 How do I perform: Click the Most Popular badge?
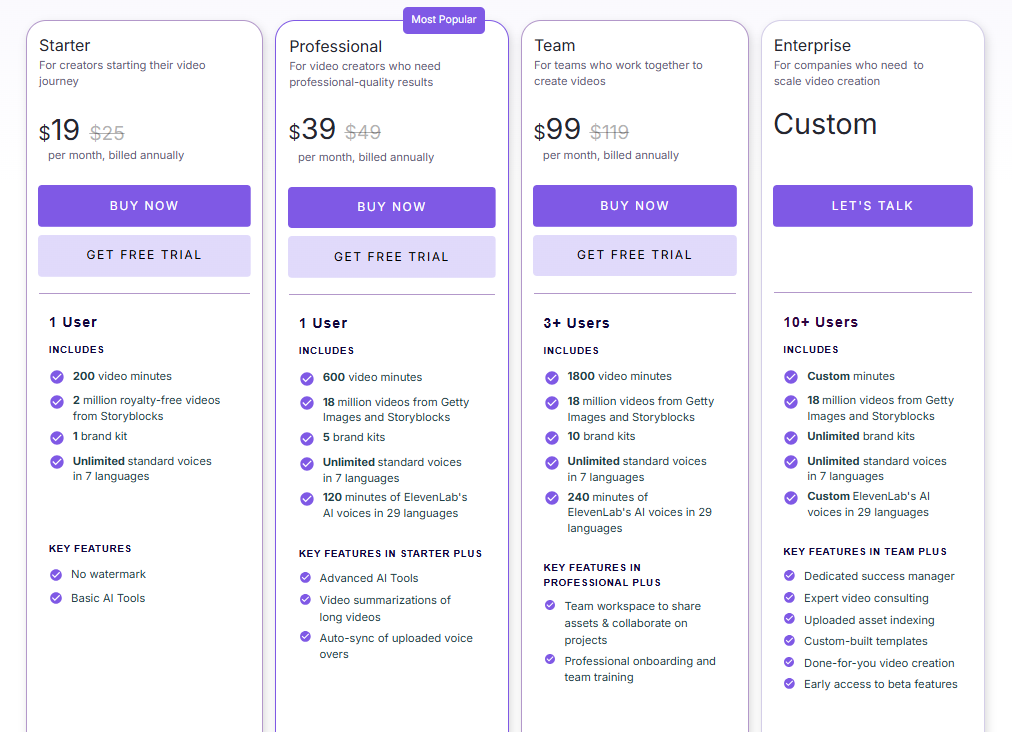(444, 20)
